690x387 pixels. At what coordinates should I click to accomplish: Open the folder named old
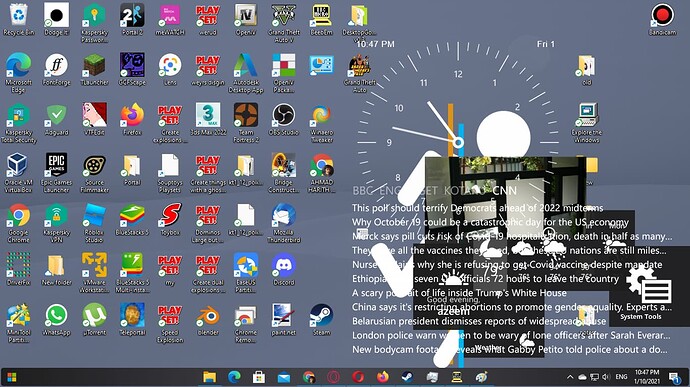pos(587,70)
